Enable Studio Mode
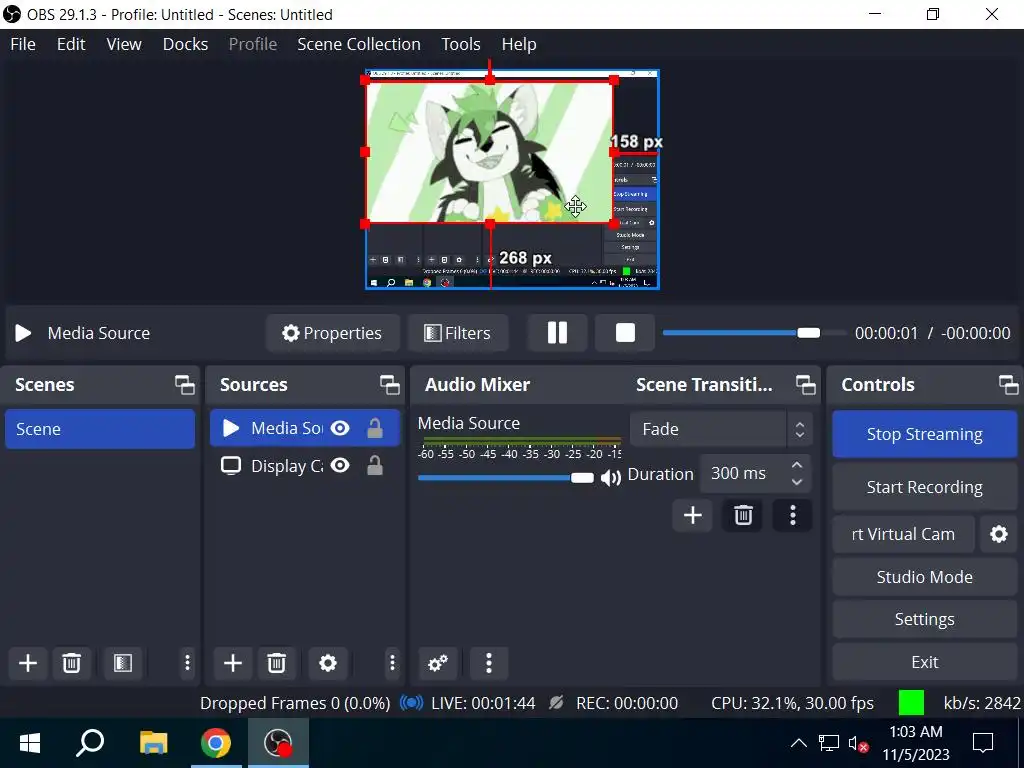 point(924,577)
